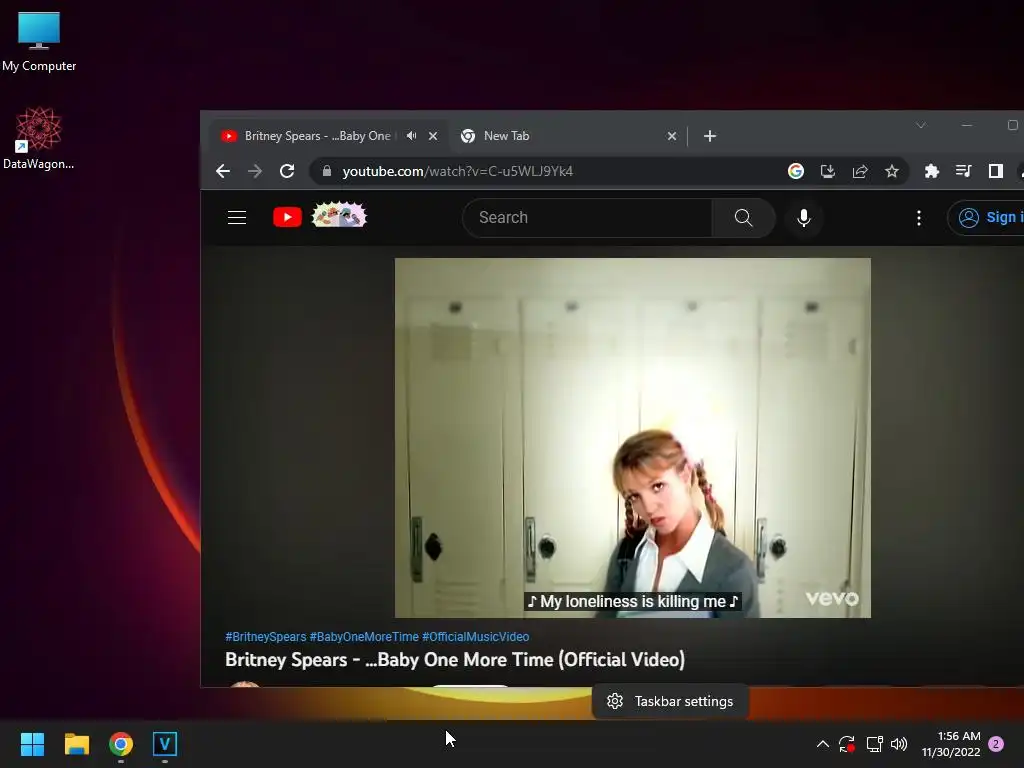Open the Windows Start menu
Viewport: 1024px width, 768px height.
32,744
